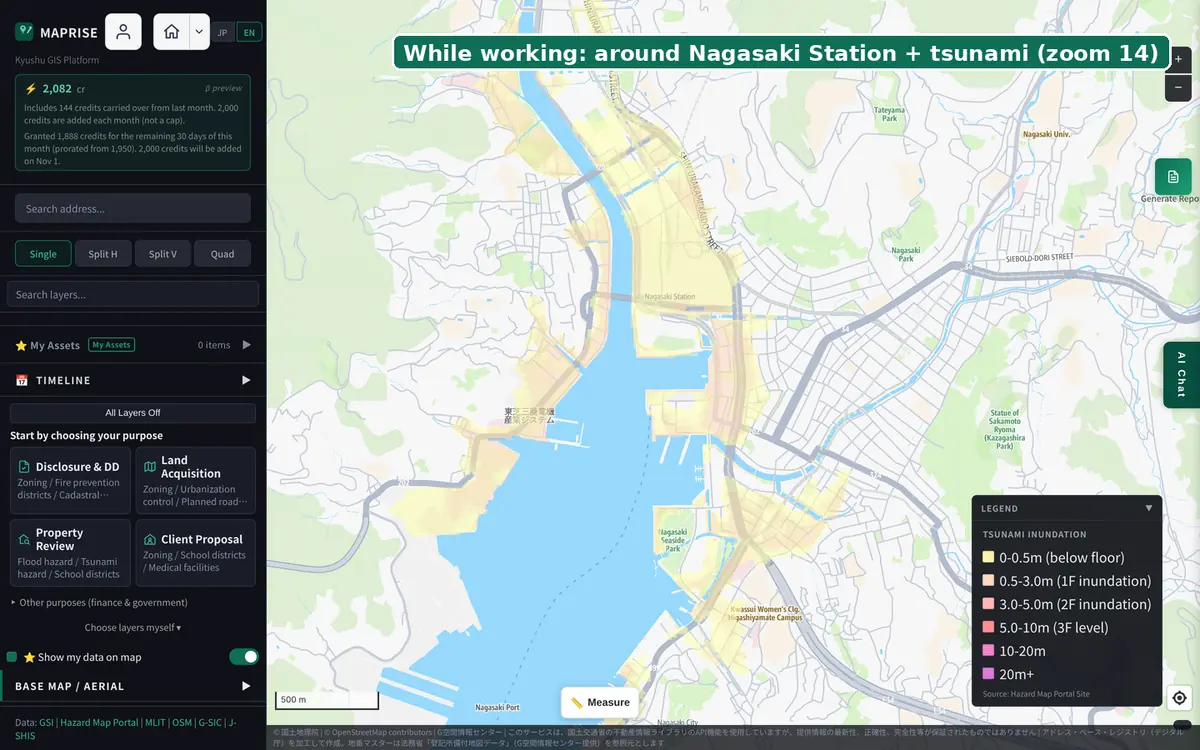Click the Client Proposal house icon
Screen dimensions: 1200x750
(x=150, y=540)
